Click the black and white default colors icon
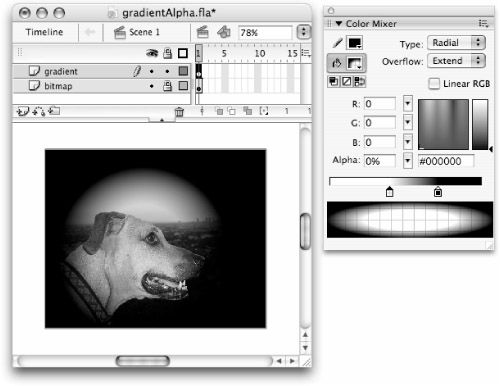 tap(333, 81)
